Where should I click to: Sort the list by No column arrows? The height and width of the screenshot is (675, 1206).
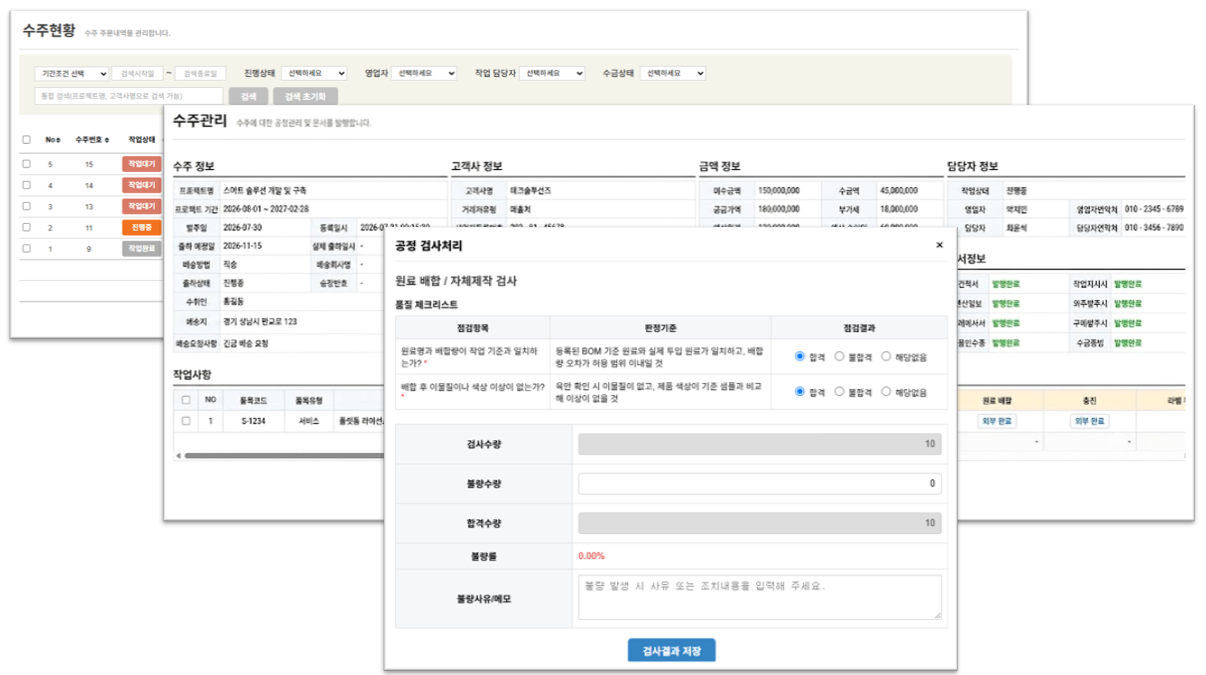pos(58,139)
